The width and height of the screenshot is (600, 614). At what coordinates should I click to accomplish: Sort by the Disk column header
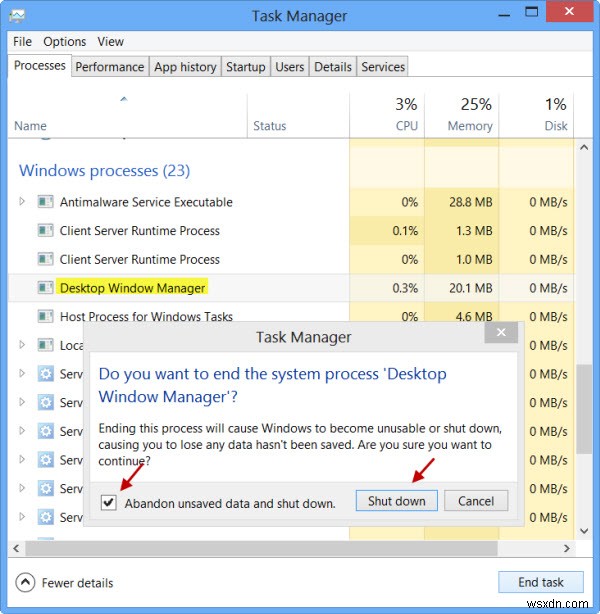(536, 115)
